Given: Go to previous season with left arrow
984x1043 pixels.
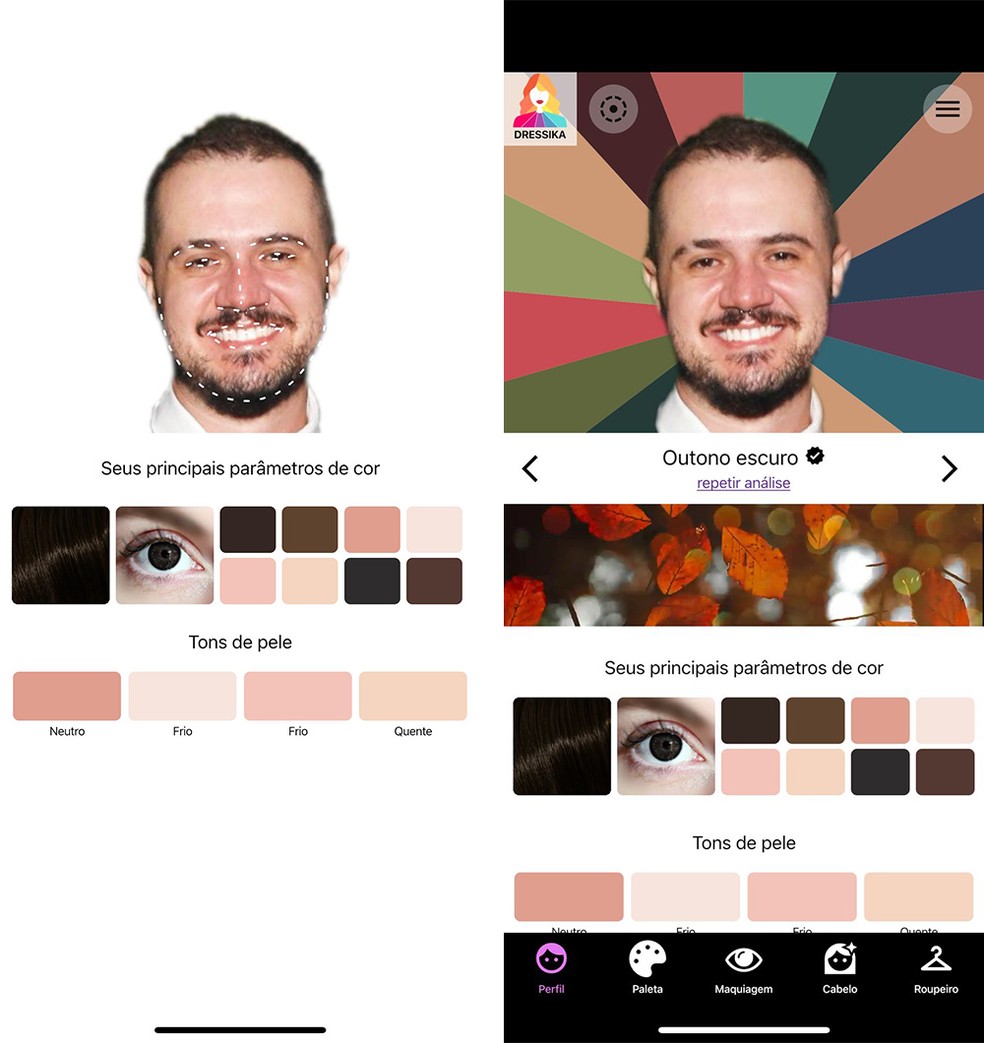Looking at the screenshot, I should pos(530,468).
